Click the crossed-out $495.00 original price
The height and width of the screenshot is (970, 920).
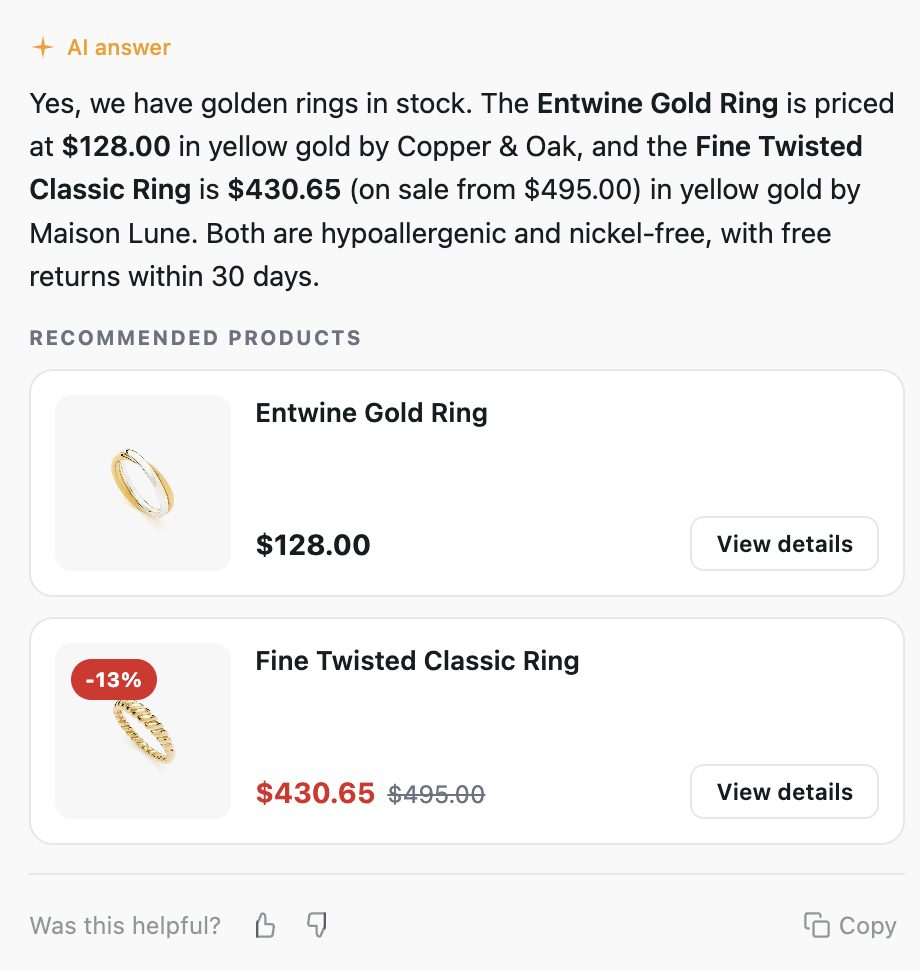tap(436, 794)
